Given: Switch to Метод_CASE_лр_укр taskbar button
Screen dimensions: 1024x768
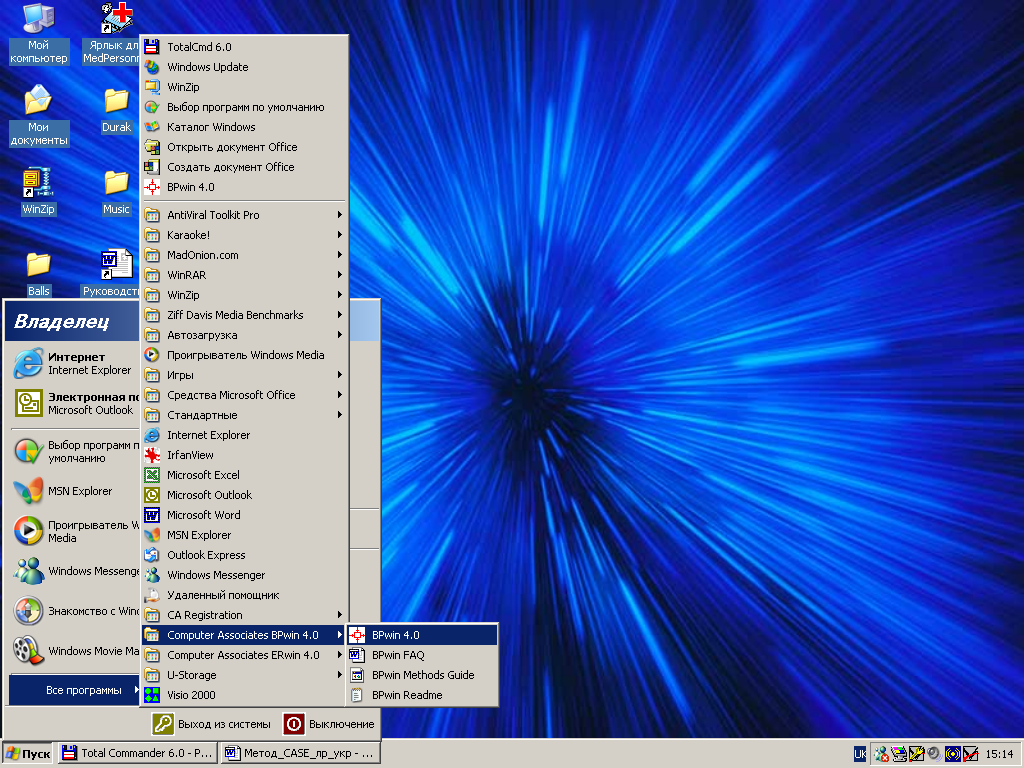Looking at the screenshot, I should [300, 754].
